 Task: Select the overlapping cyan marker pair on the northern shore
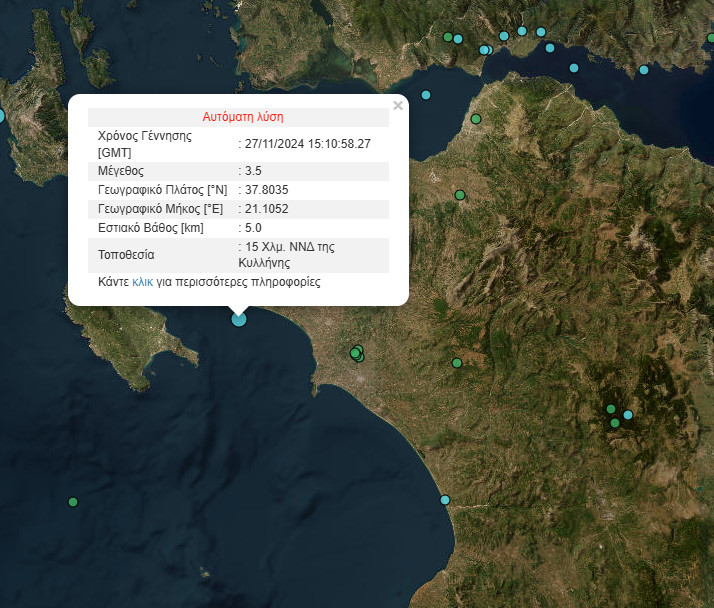pos(486,49)
